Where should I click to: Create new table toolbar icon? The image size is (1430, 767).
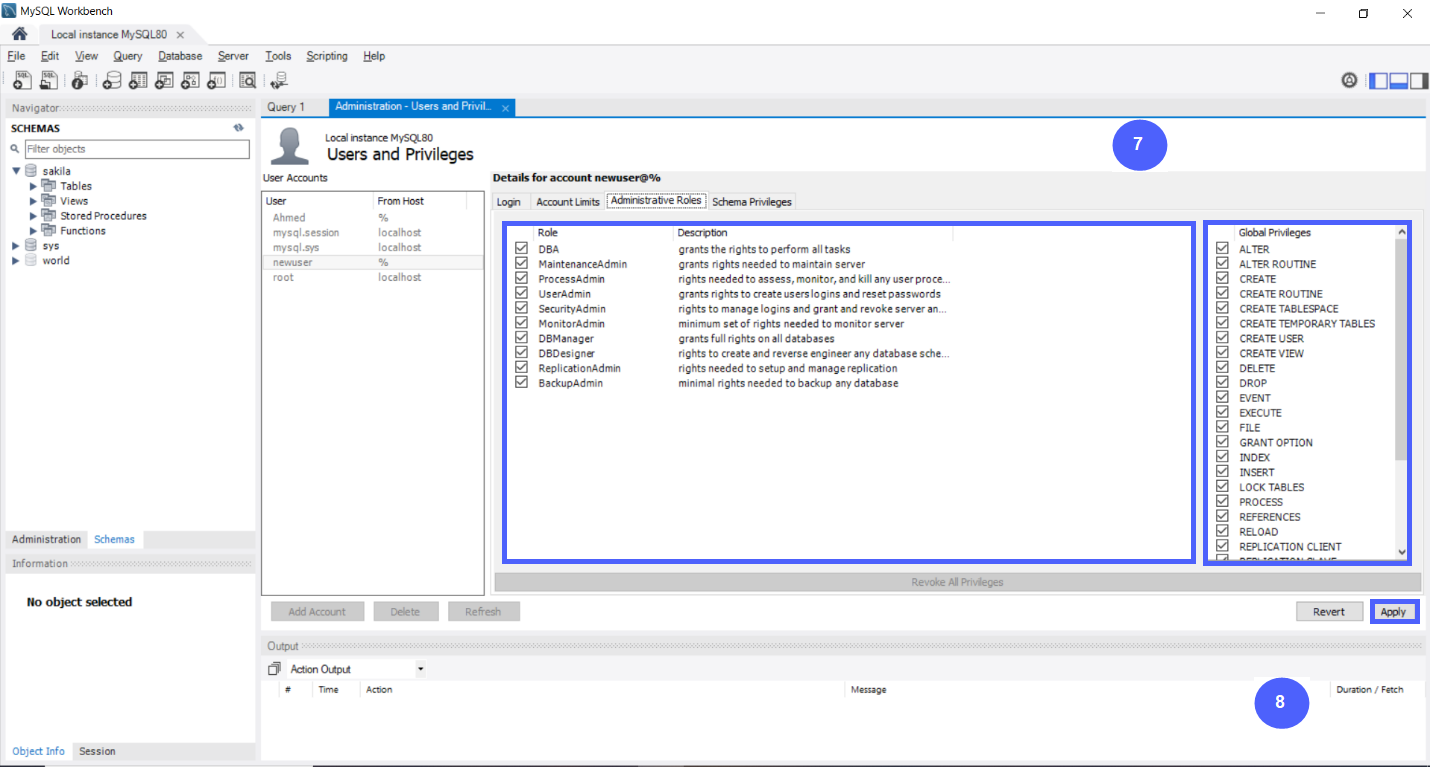[x=138, y=80]
